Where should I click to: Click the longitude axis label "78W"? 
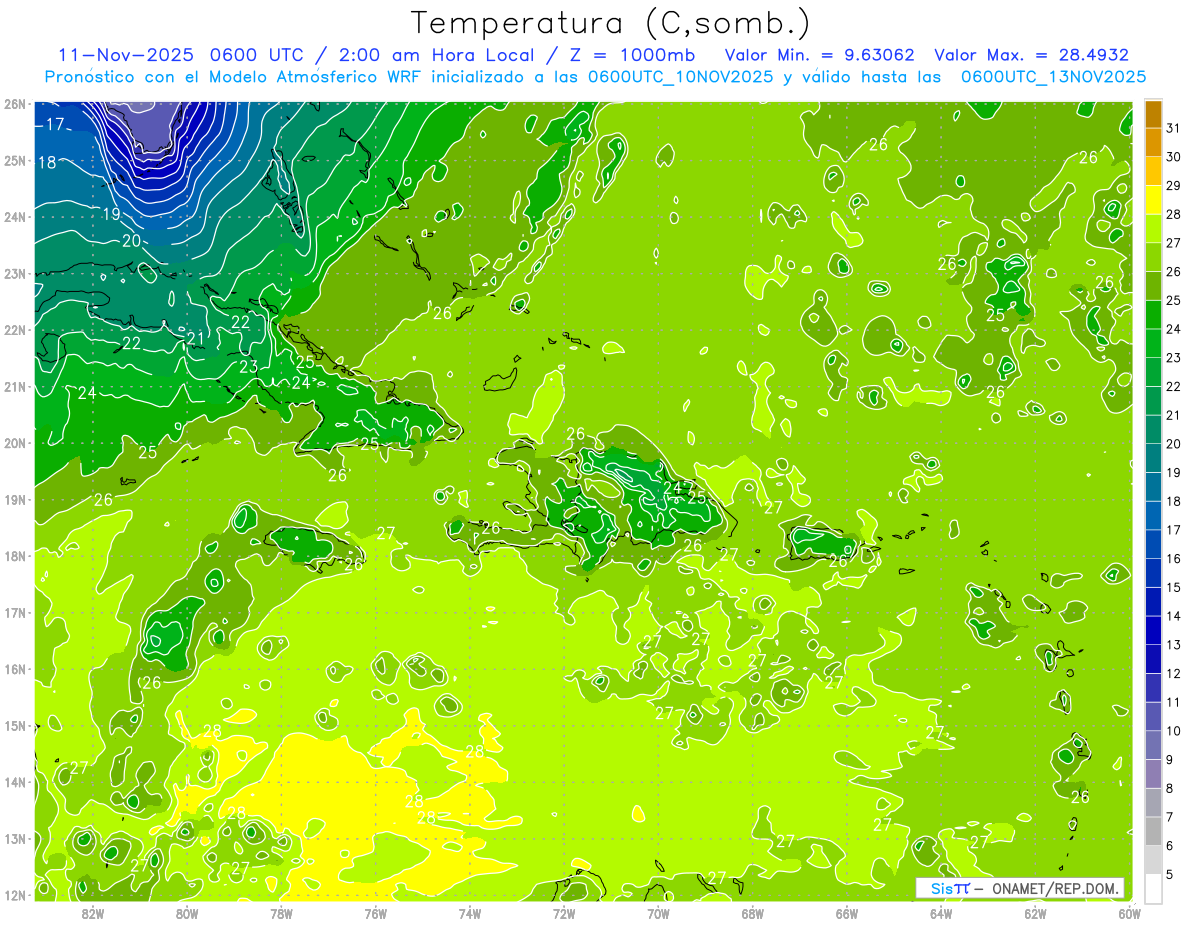point(281,912)
